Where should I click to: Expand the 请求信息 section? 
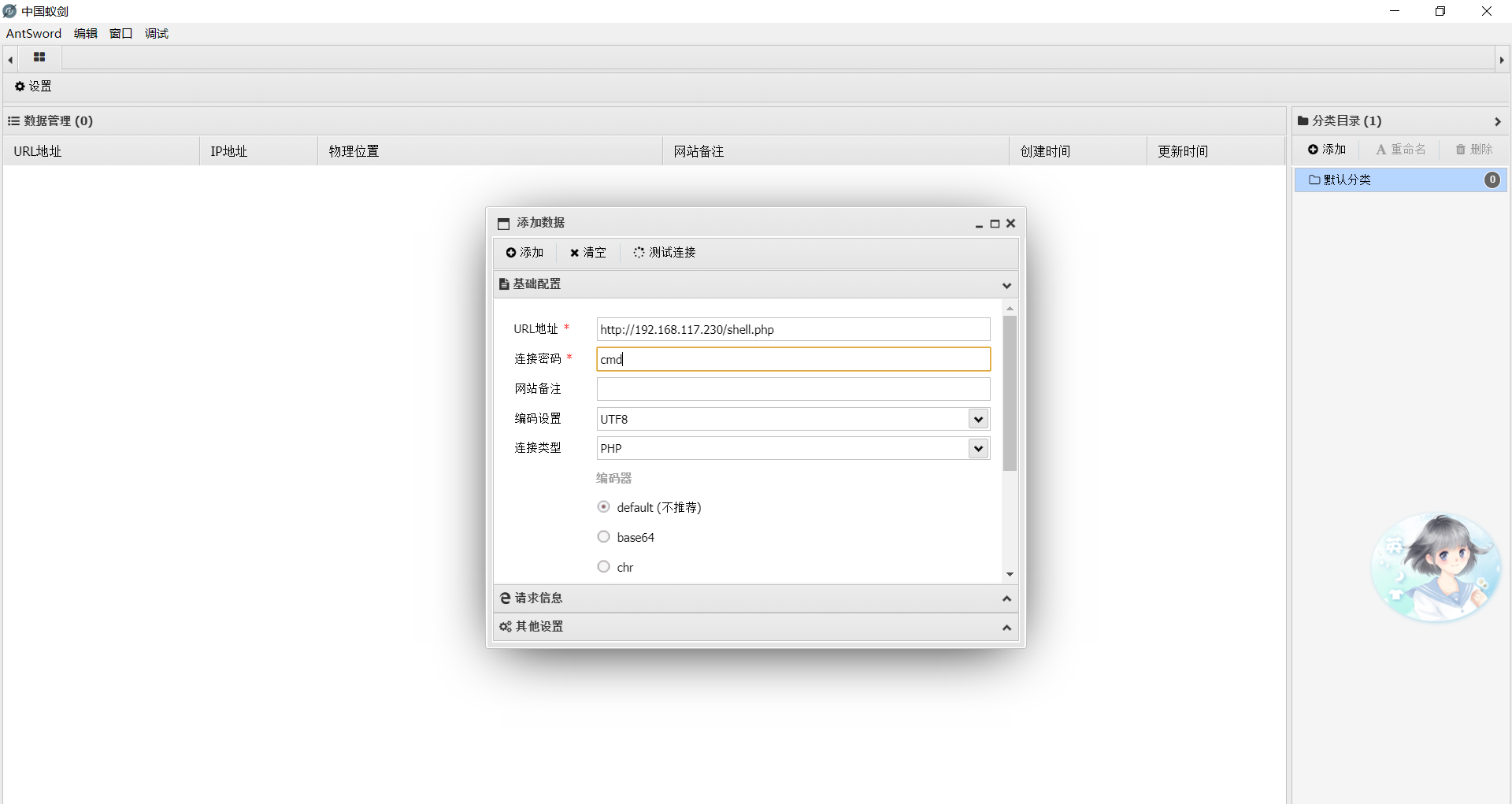tap(754, 598)
